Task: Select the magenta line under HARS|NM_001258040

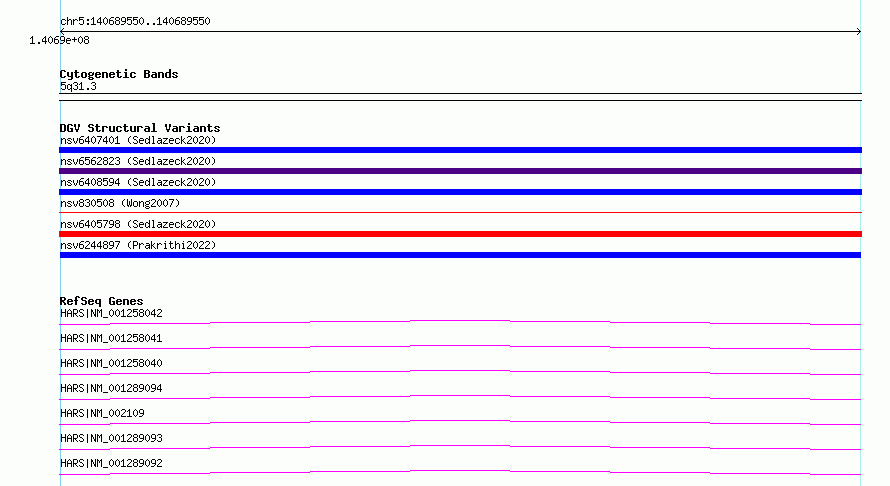Action: 460,372
